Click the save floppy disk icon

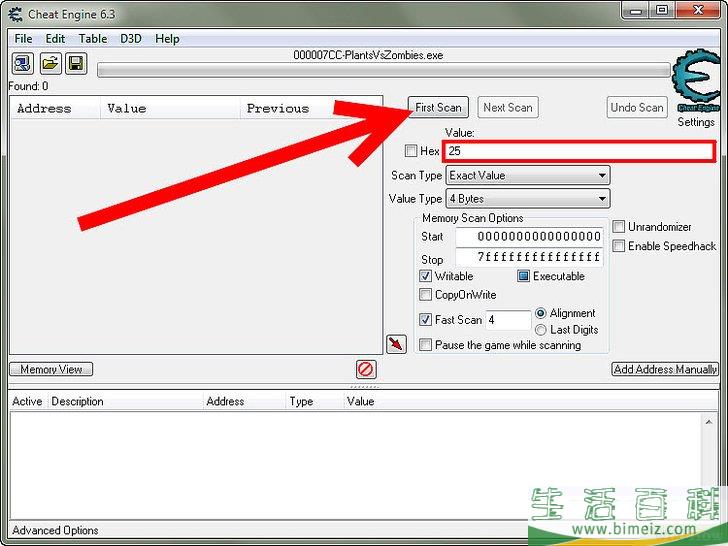[x=76, y=64]
